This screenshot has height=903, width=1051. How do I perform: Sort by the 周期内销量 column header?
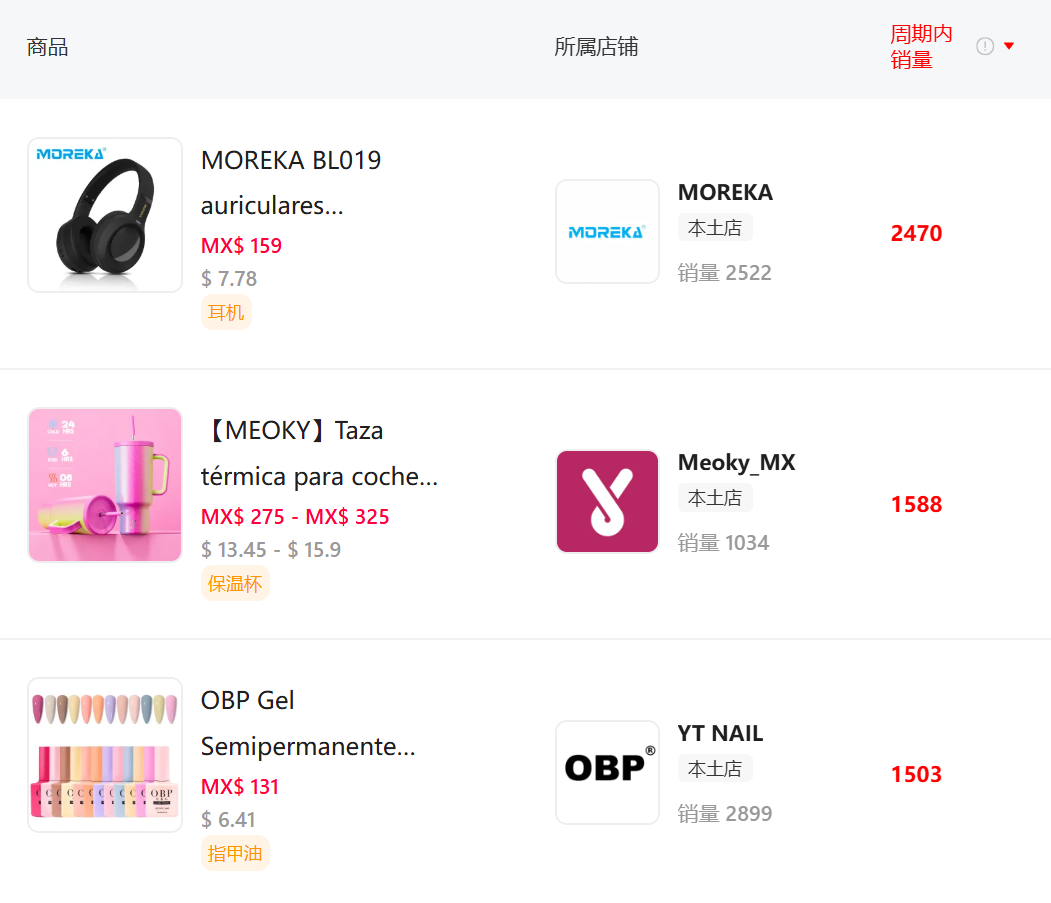point(921,46)
